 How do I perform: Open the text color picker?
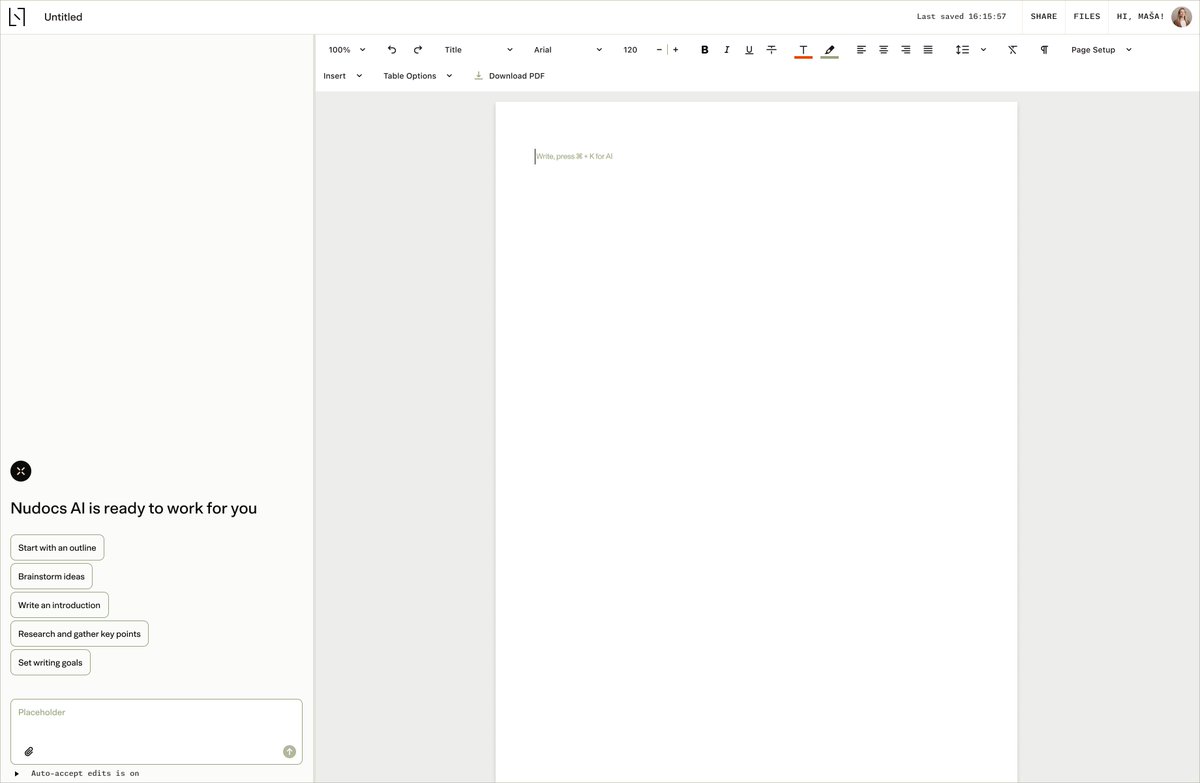[803, 50]
